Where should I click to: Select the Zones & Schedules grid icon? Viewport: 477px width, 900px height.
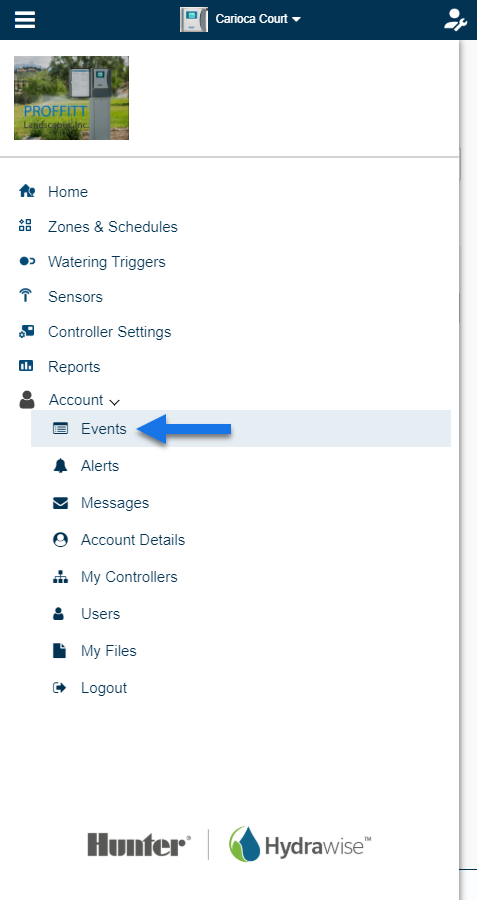(25, 226)
